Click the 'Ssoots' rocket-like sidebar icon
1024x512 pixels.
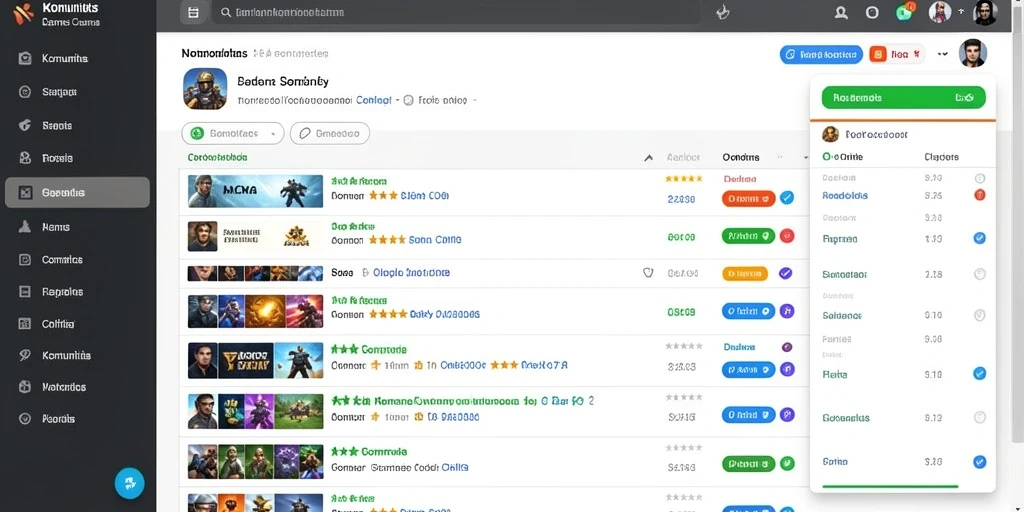tap(25, 125)
